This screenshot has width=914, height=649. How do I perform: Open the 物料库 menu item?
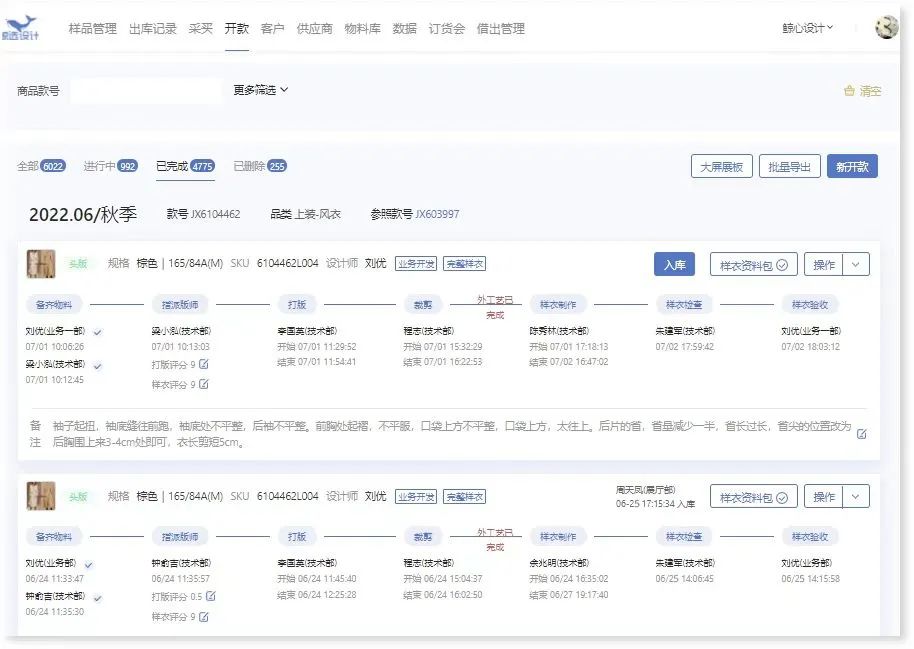point(365,29)
